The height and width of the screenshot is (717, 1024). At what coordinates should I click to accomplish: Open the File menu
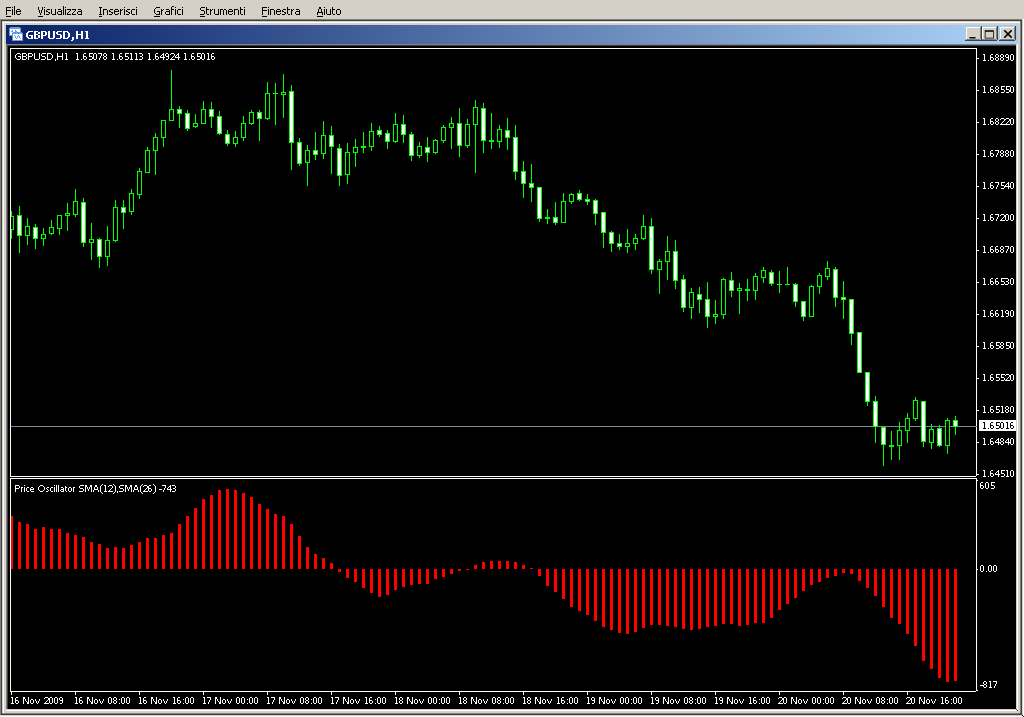(13, 11)
